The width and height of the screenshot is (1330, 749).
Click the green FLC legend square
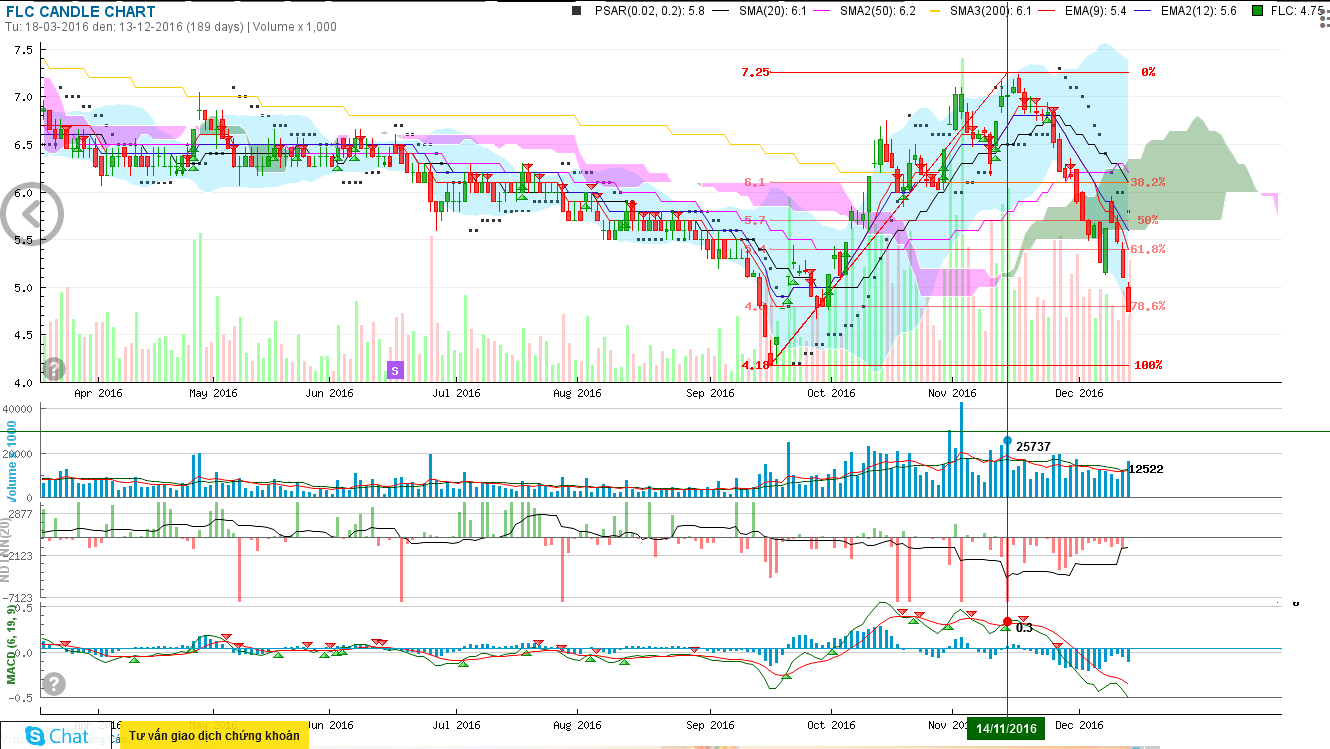1259,11
